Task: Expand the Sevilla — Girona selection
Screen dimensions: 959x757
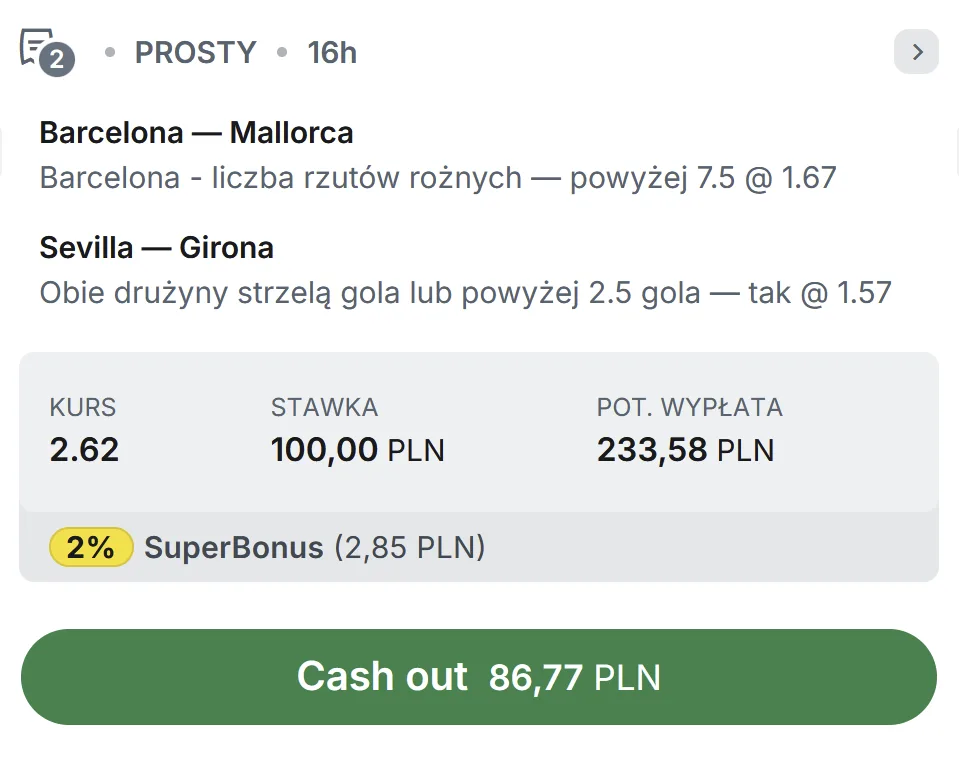Action: (155, 247)
